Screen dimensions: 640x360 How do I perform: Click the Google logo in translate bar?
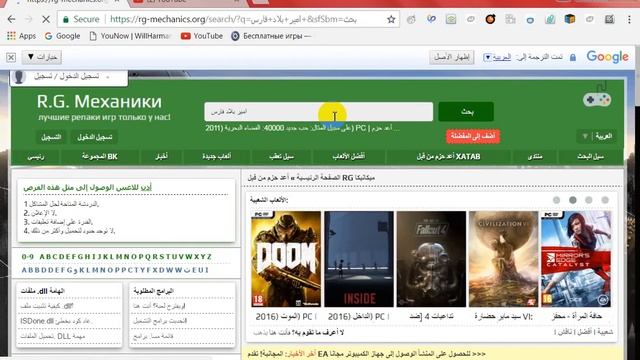(x=607, y=57)
